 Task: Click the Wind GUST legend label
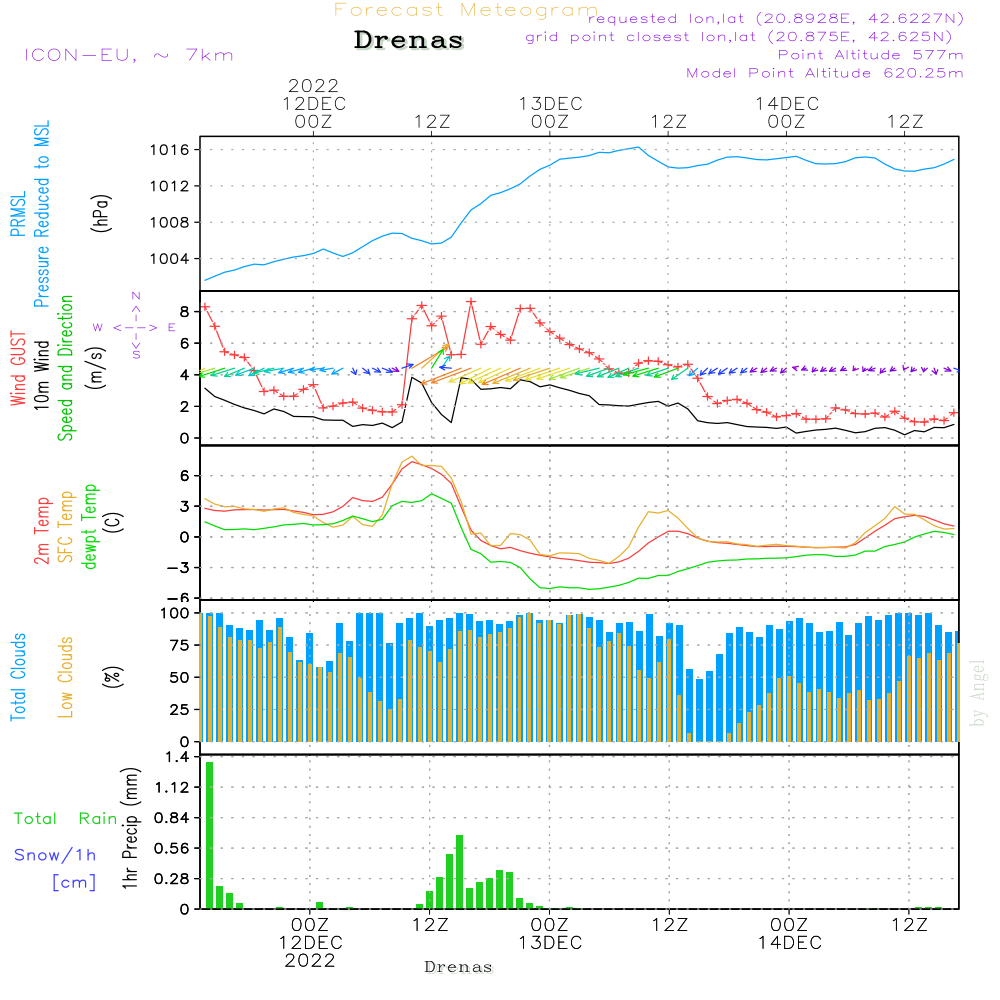pos(18,368)
